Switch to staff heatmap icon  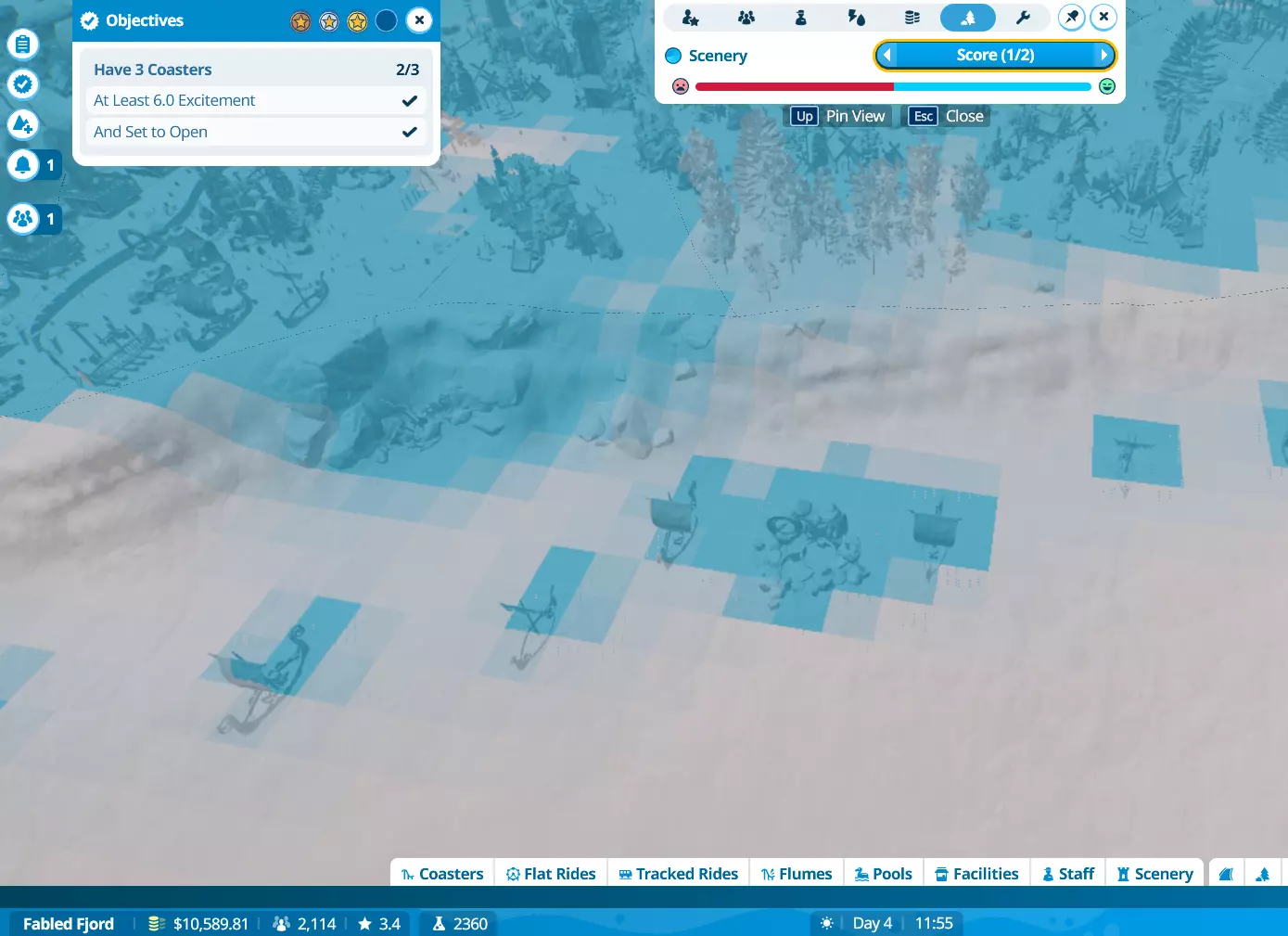[801, 18]
